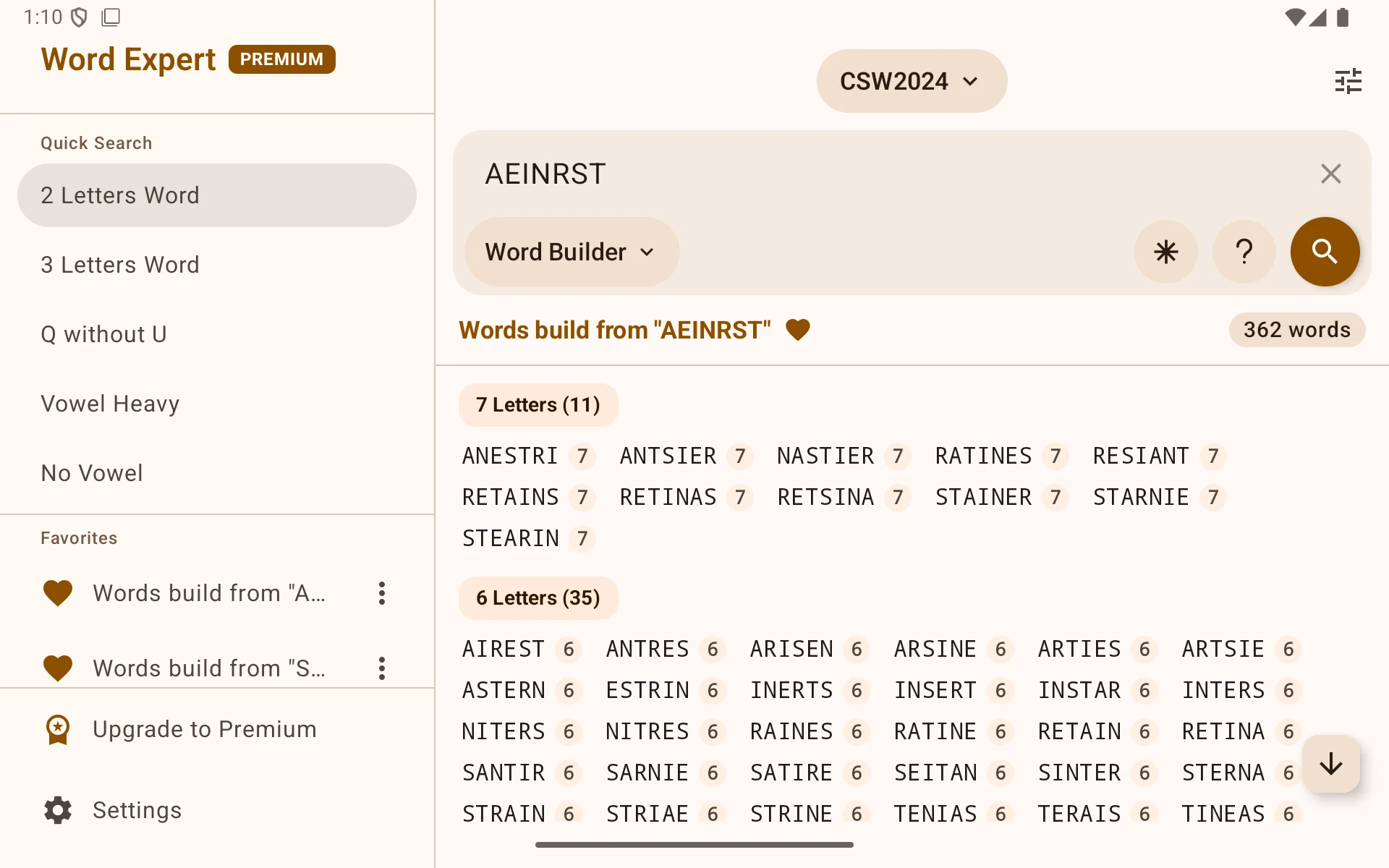Open the word SATIRE
The image size is (1389, 868).
[791, 773]
